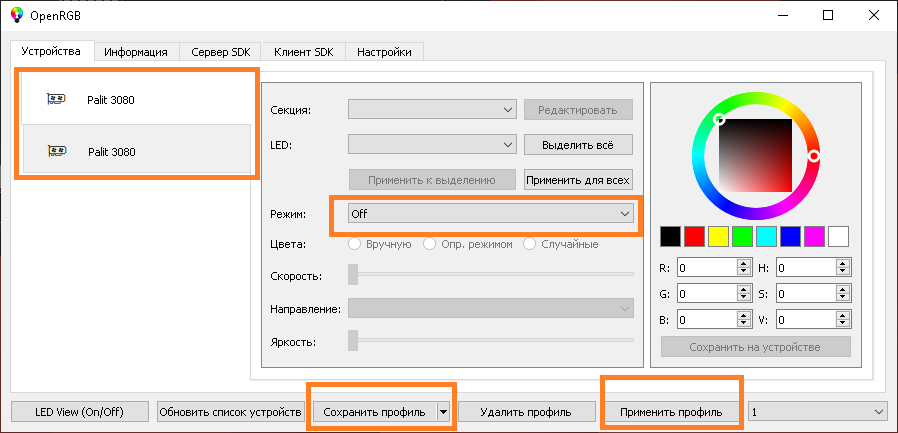
Task: Click the Сохранить профиль button
Action: pos(375,412)
